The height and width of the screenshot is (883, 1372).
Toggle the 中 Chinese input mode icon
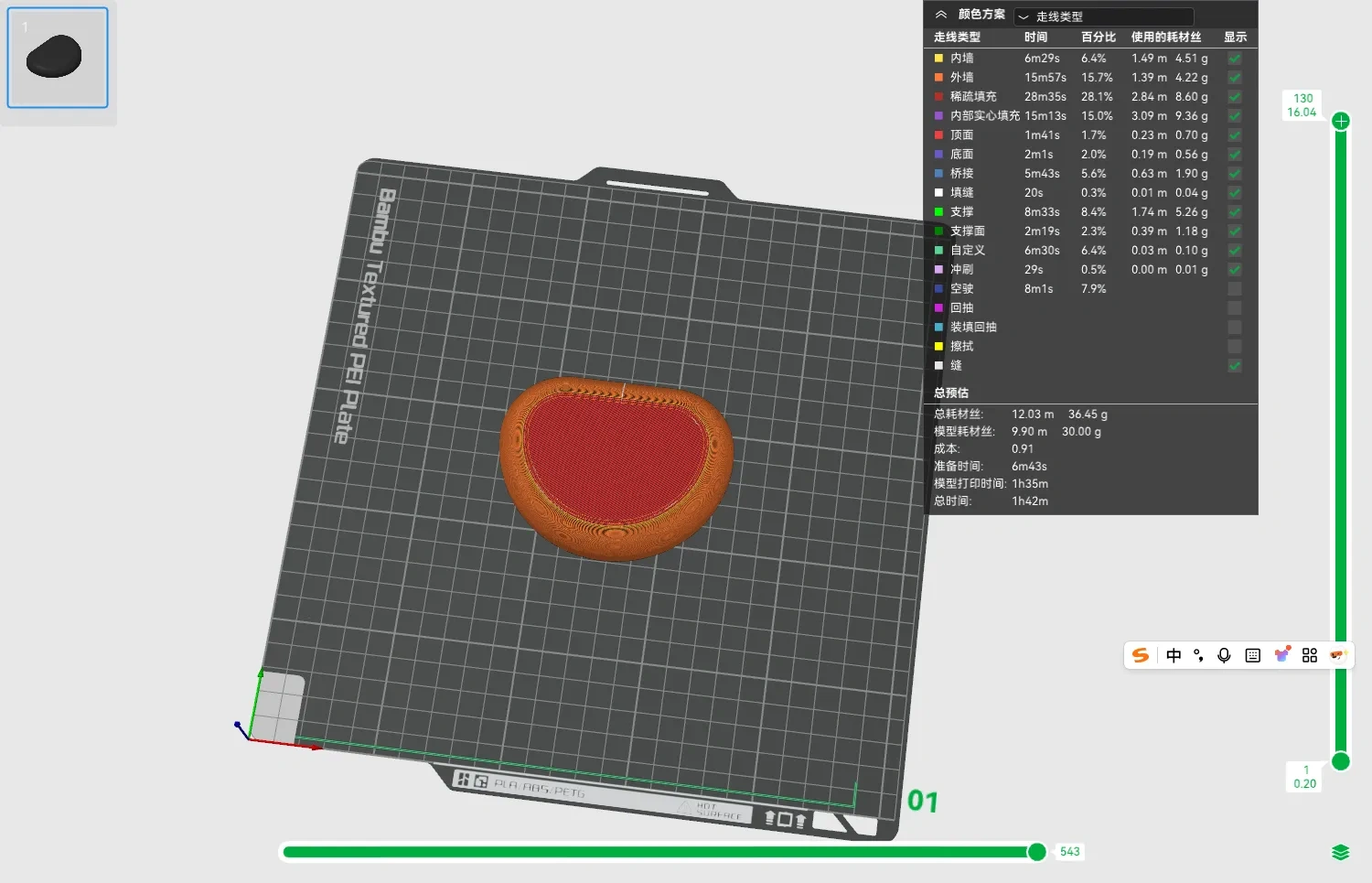[x=1174, y=655]
